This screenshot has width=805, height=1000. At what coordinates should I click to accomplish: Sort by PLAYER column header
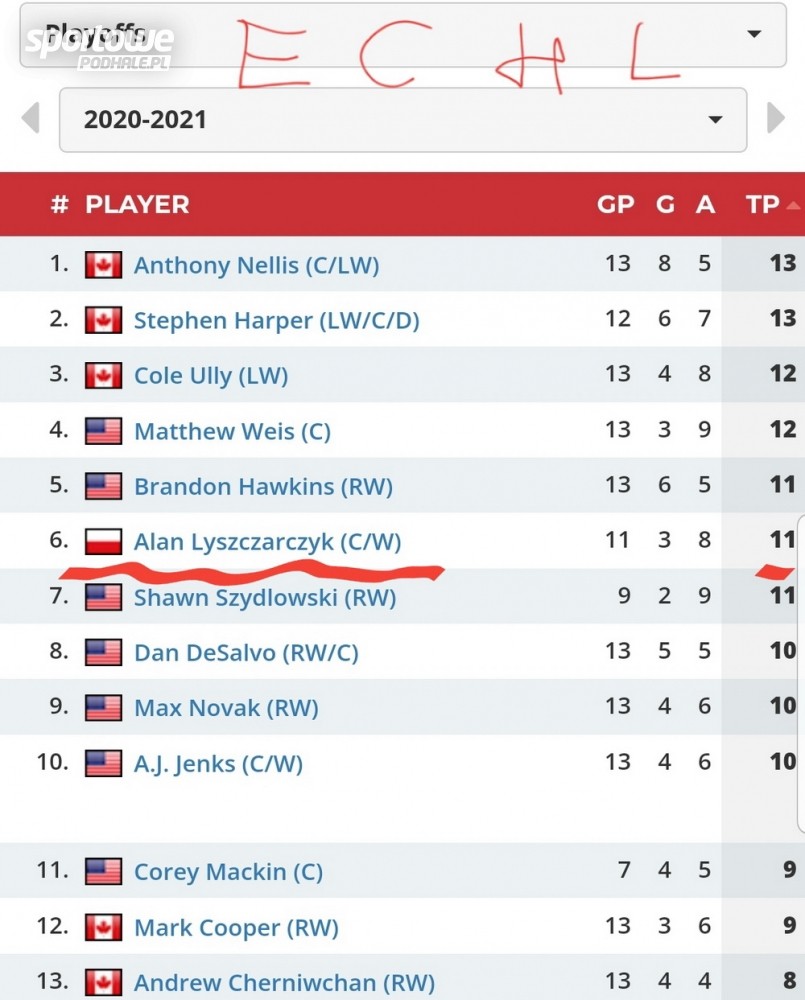137,204
